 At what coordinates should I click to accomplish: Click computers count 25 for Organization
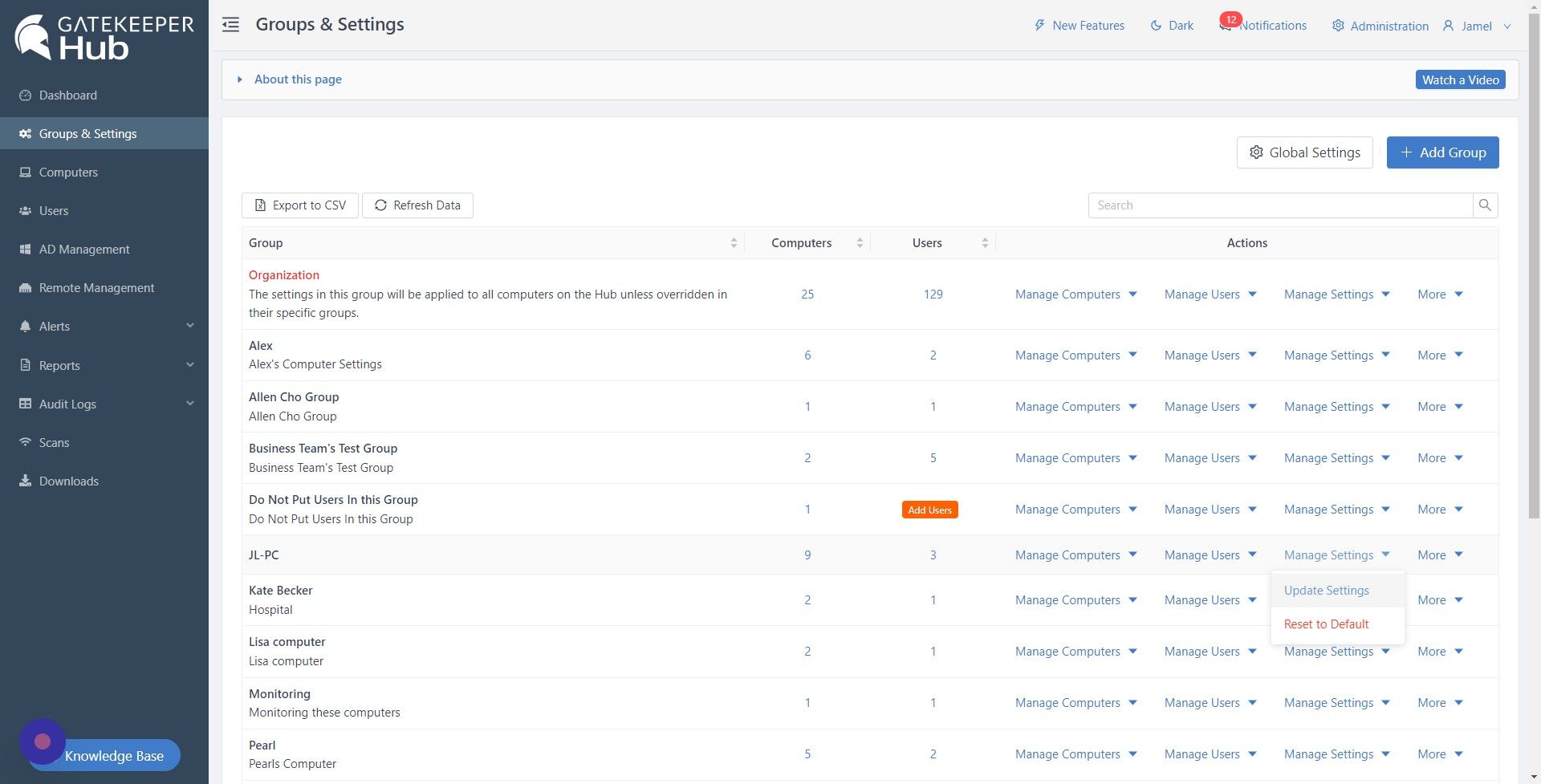[x=807, y=295]
